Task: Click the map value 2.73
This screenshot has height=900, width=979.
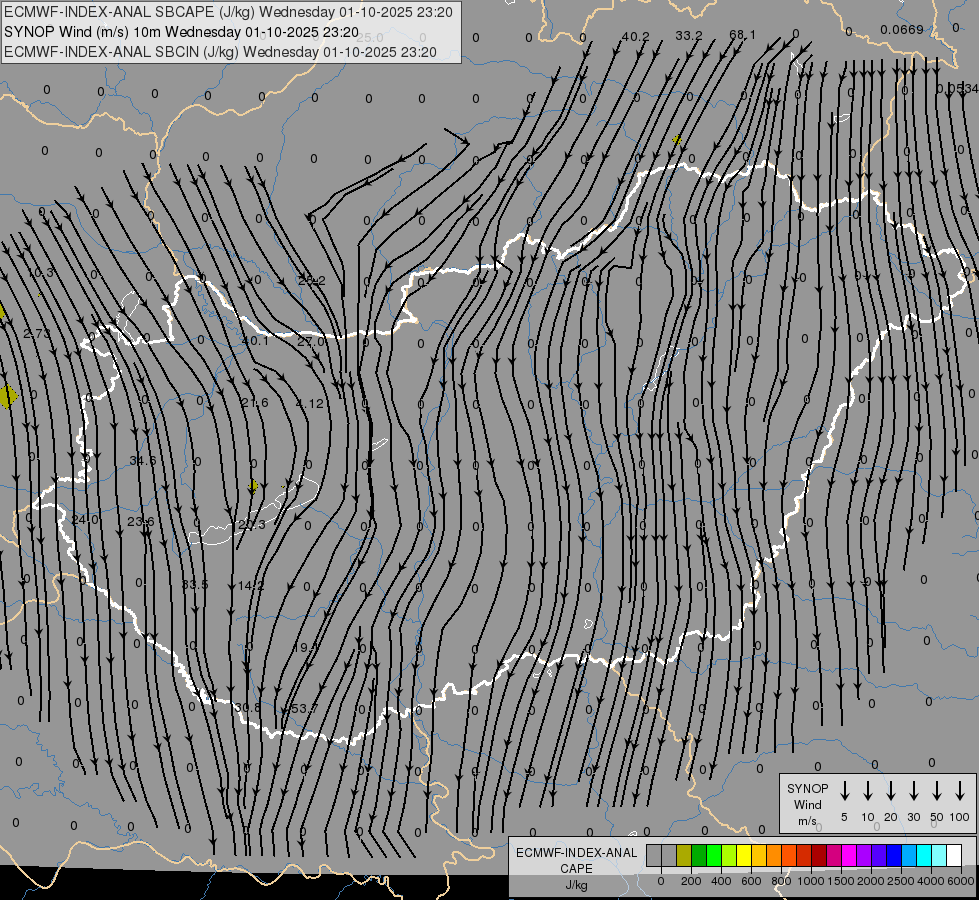Action: click(x=37, y=334)
